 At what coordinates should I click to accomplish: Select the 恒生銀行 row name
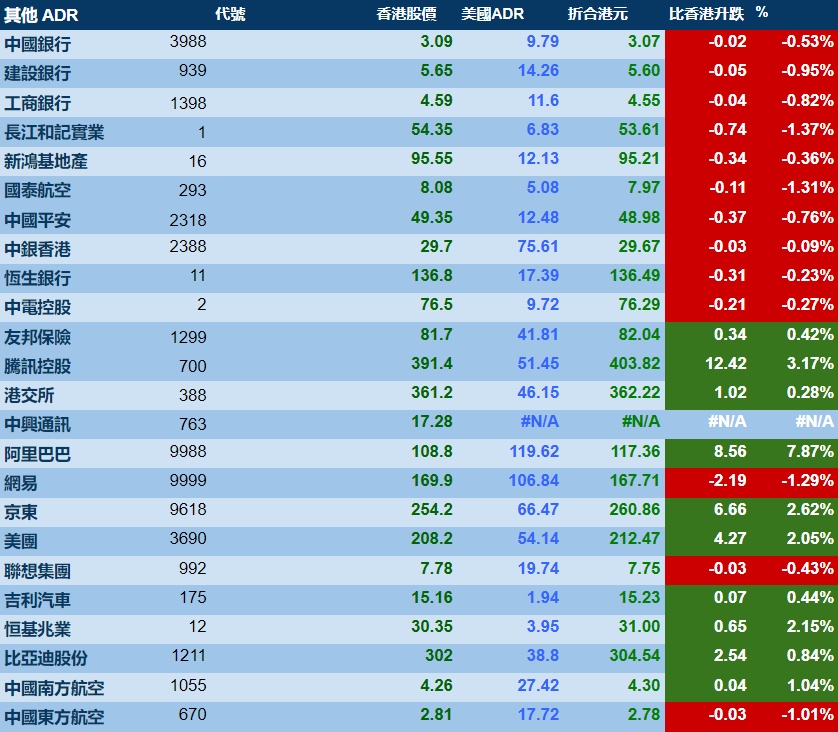pos(37,278)
